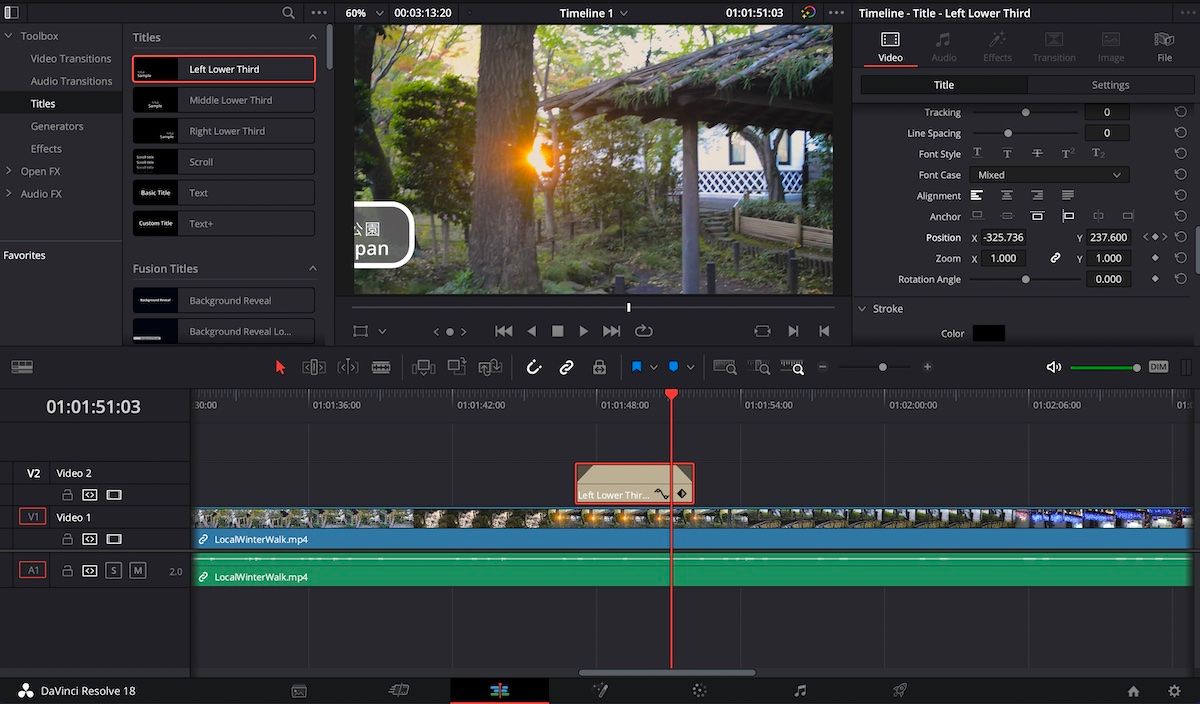
Task: Open Project Settings gear icon
Action: coord(1174,690)
